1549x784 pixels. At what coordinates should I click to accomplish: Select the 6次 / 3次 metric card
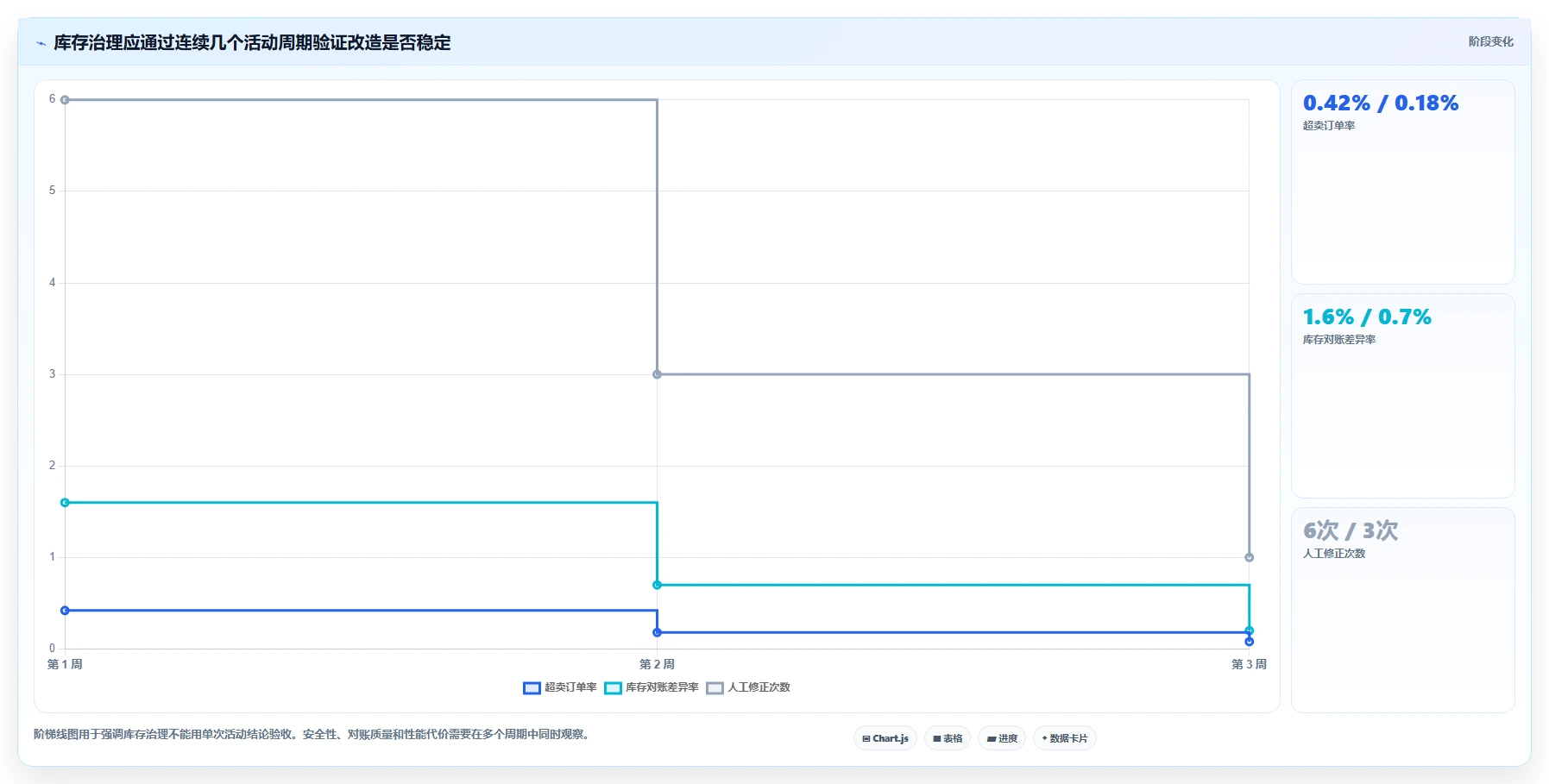point(1403,610)
